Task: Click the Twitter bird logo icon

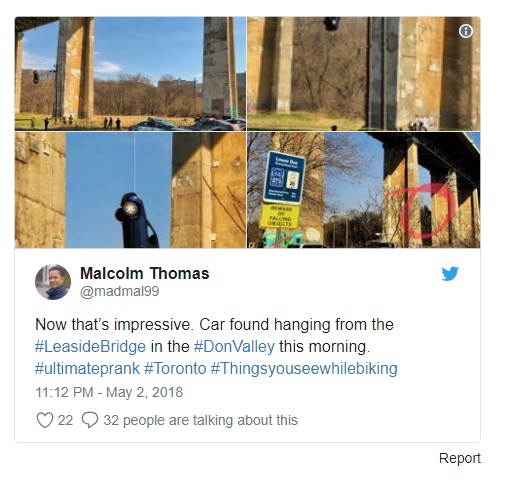Action: (450, 274)
